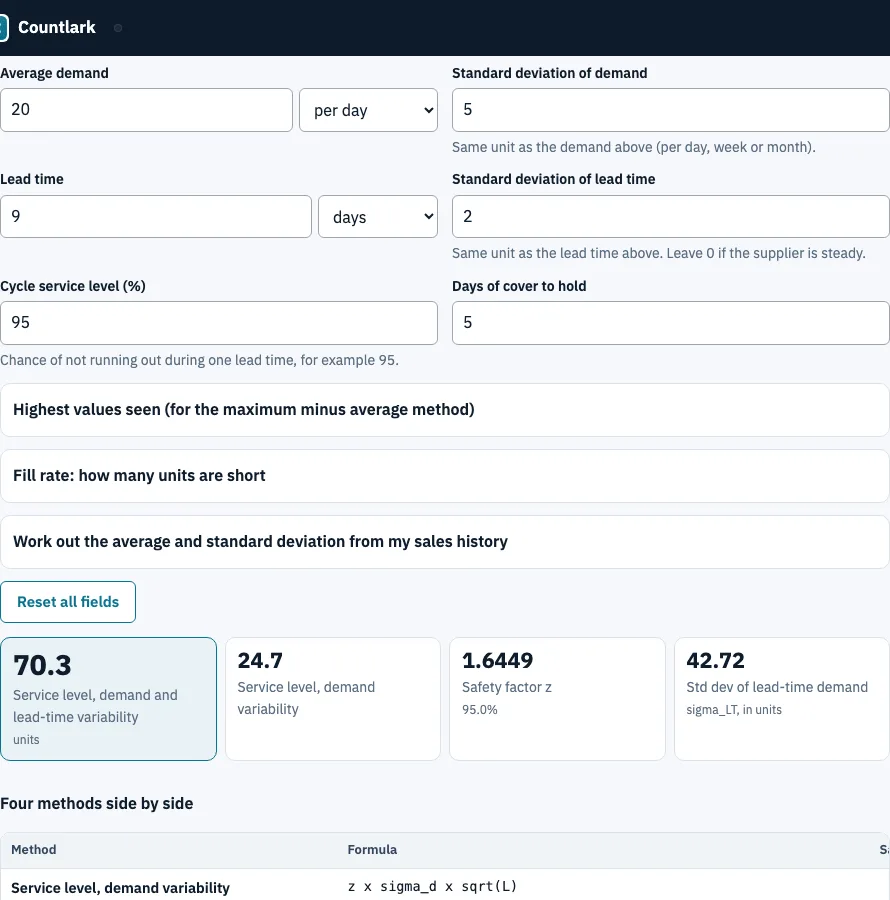The height and width of the screenshot is (900, 890).
Task: Click into the Lead time number field
Action: point(156,216)
